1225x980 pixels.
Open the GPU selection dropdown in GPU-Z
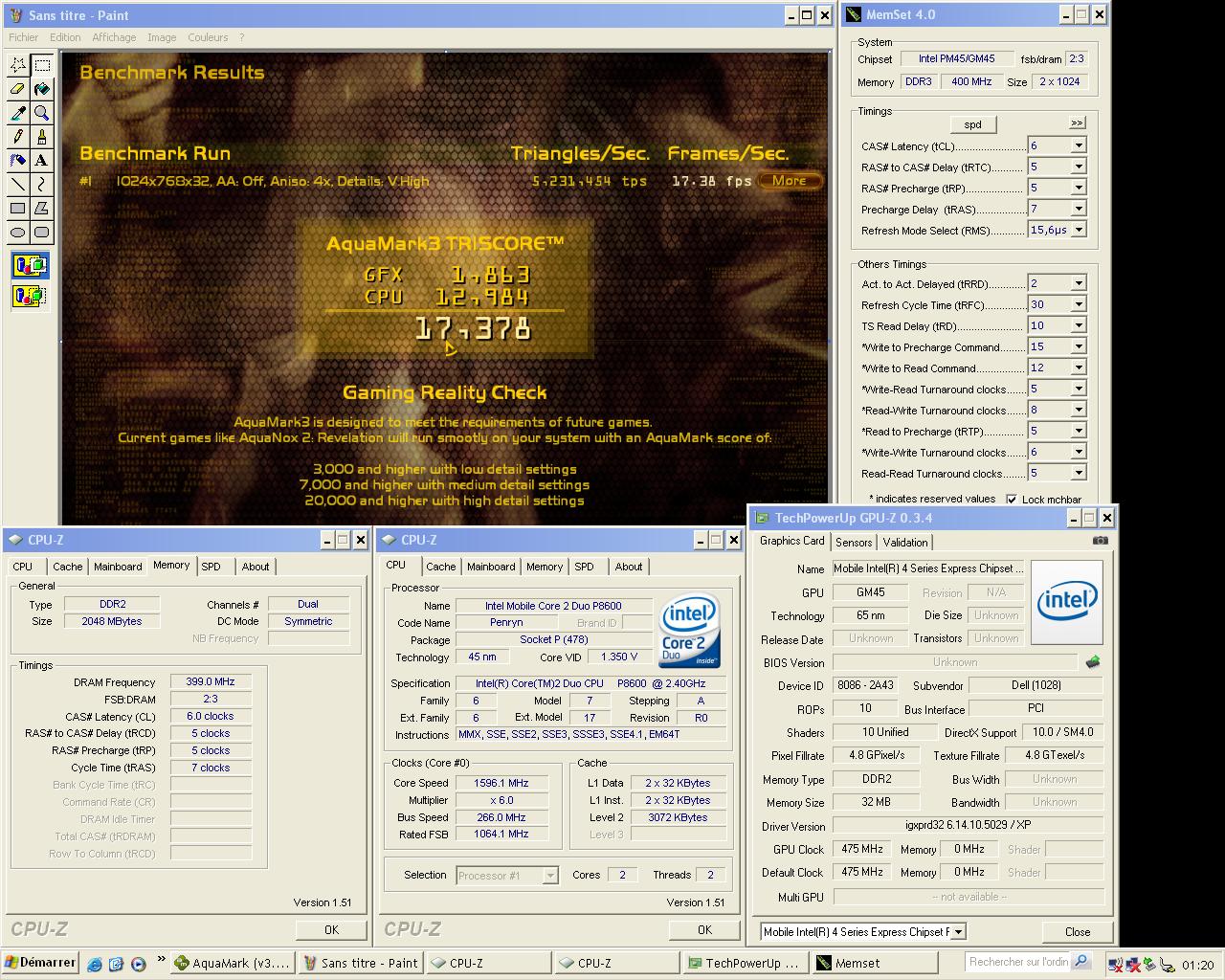click(x=959, y=931)
